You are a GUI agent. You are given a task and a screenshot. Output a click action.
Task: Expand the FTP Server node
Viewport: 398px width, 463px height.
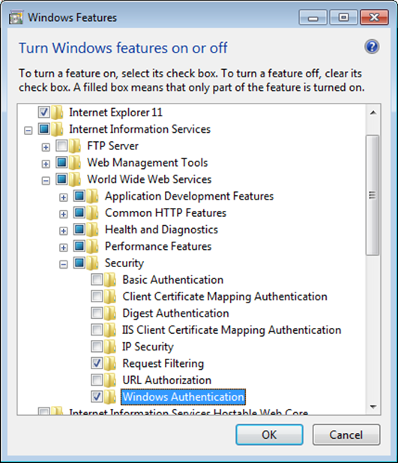tap(46, 147)
